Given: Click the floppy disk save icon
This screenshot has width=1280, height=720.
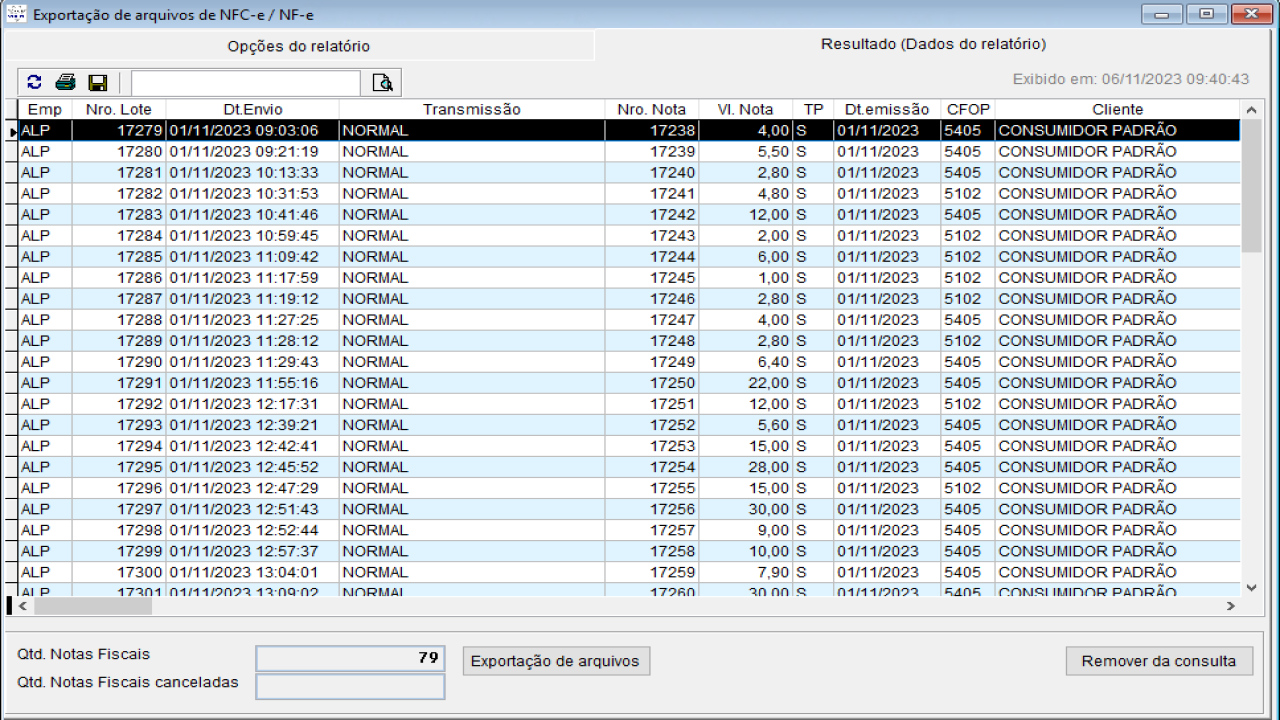Looking at the screenshot, I should click(x=98, y=83).
